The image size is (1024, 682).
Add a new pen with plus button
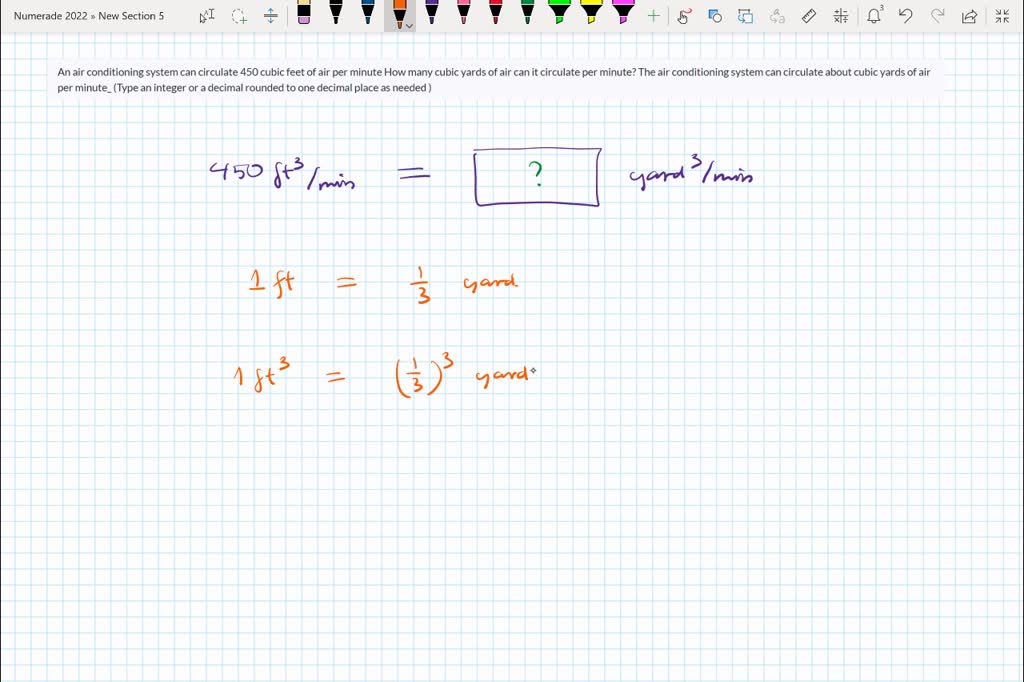pyautogui.click(x=653, y=16)
